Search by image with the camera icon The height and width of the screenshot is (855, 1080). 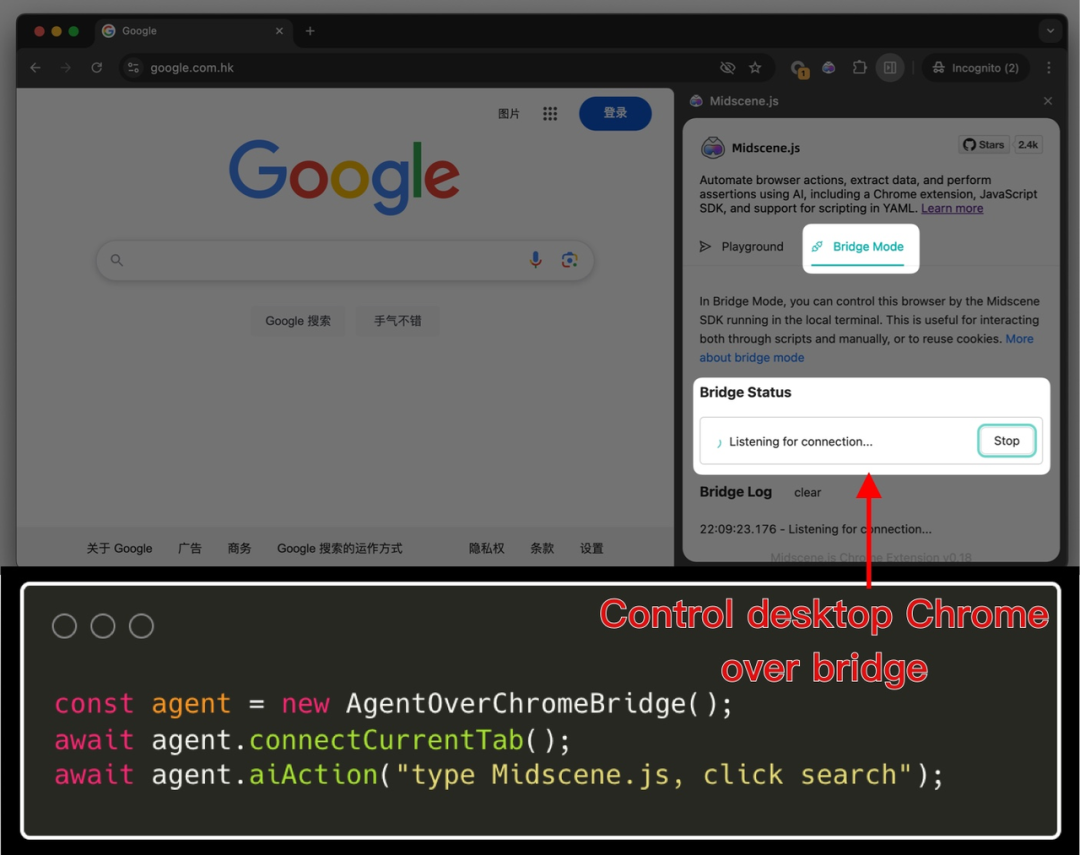(569, 260)
